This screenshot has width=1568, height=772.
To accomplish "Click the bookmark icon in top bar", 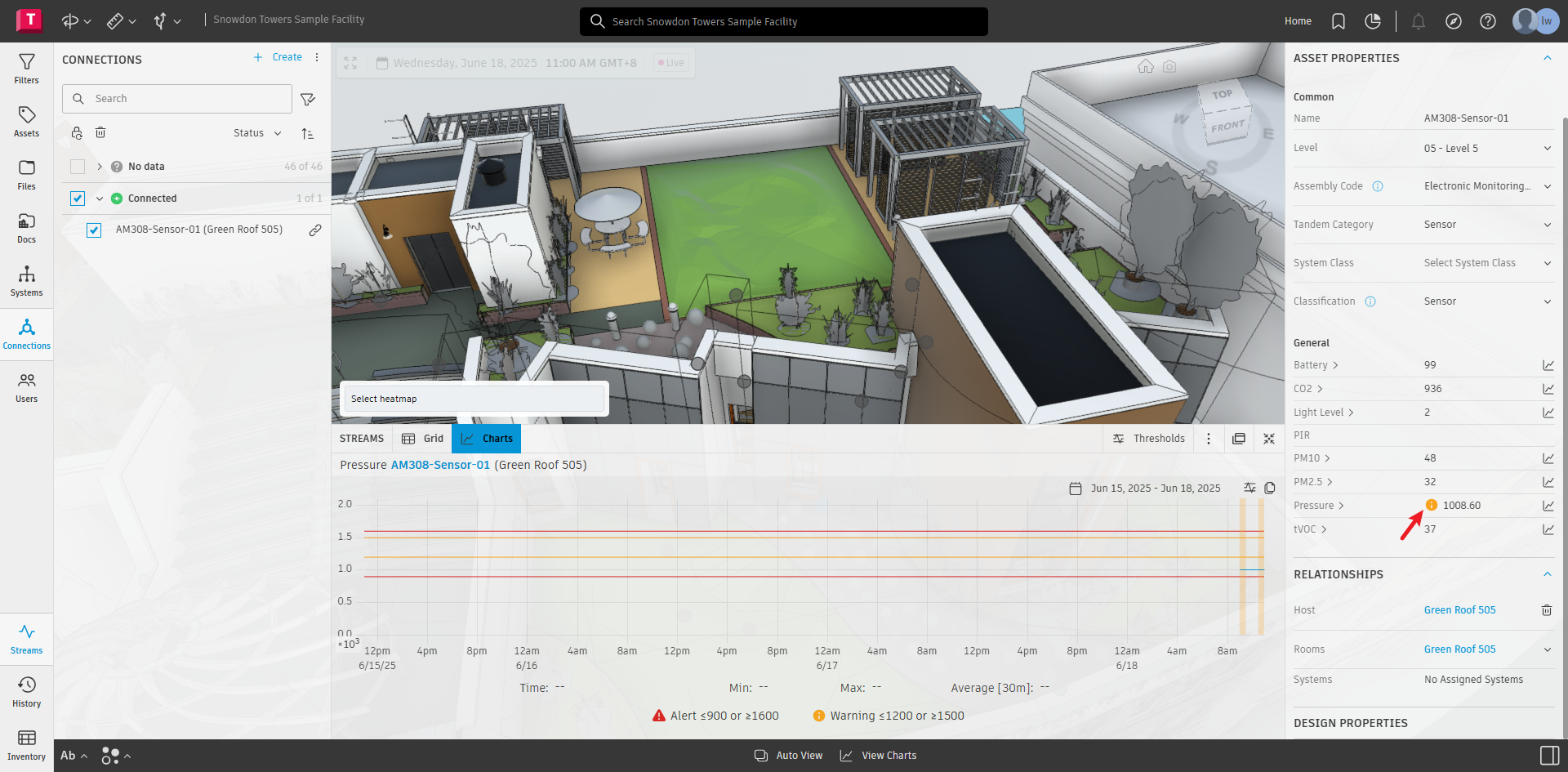I will pyautogui.click(x=1339, y=21).
